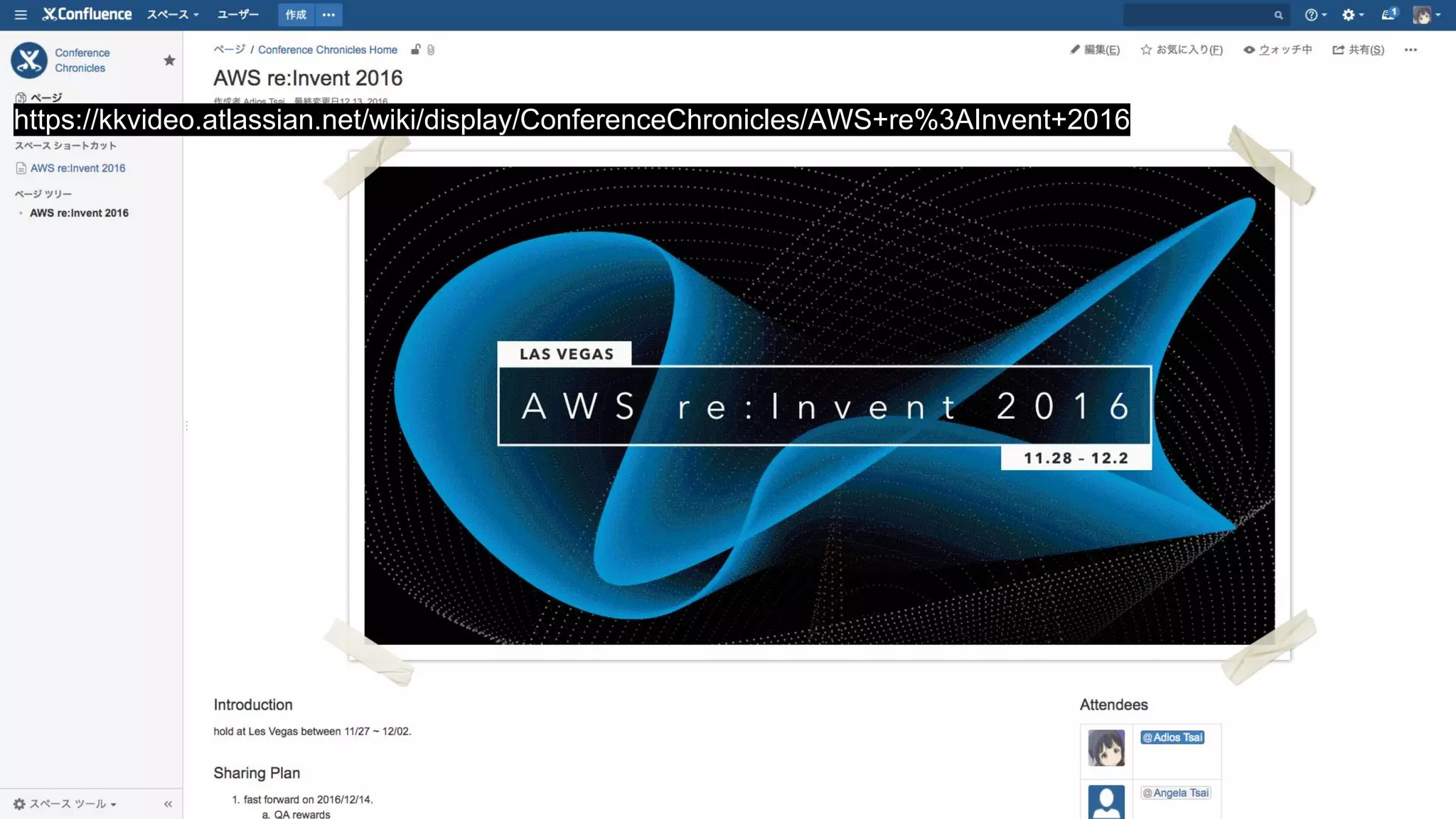Open the user avatar profile menu
This screenshot has width=1456, height=819.
[x=1426, y=14]
